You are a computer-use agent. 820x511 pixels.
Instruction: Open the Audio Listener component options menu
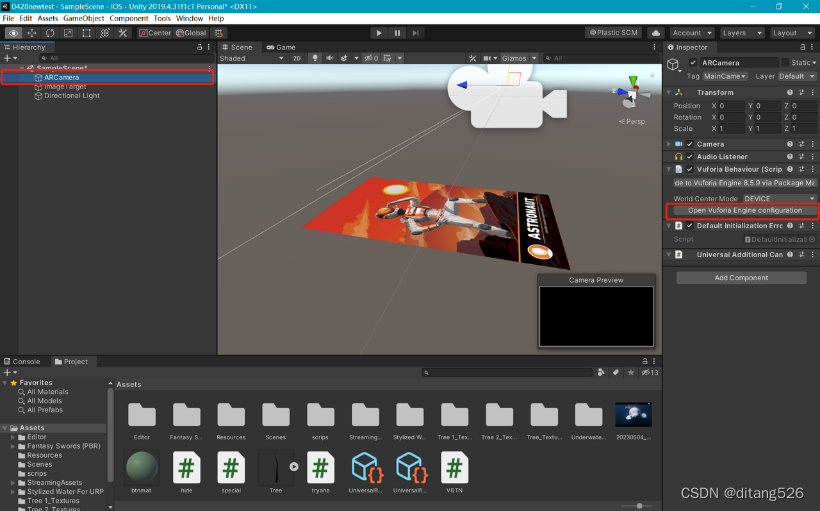[813, 156]
